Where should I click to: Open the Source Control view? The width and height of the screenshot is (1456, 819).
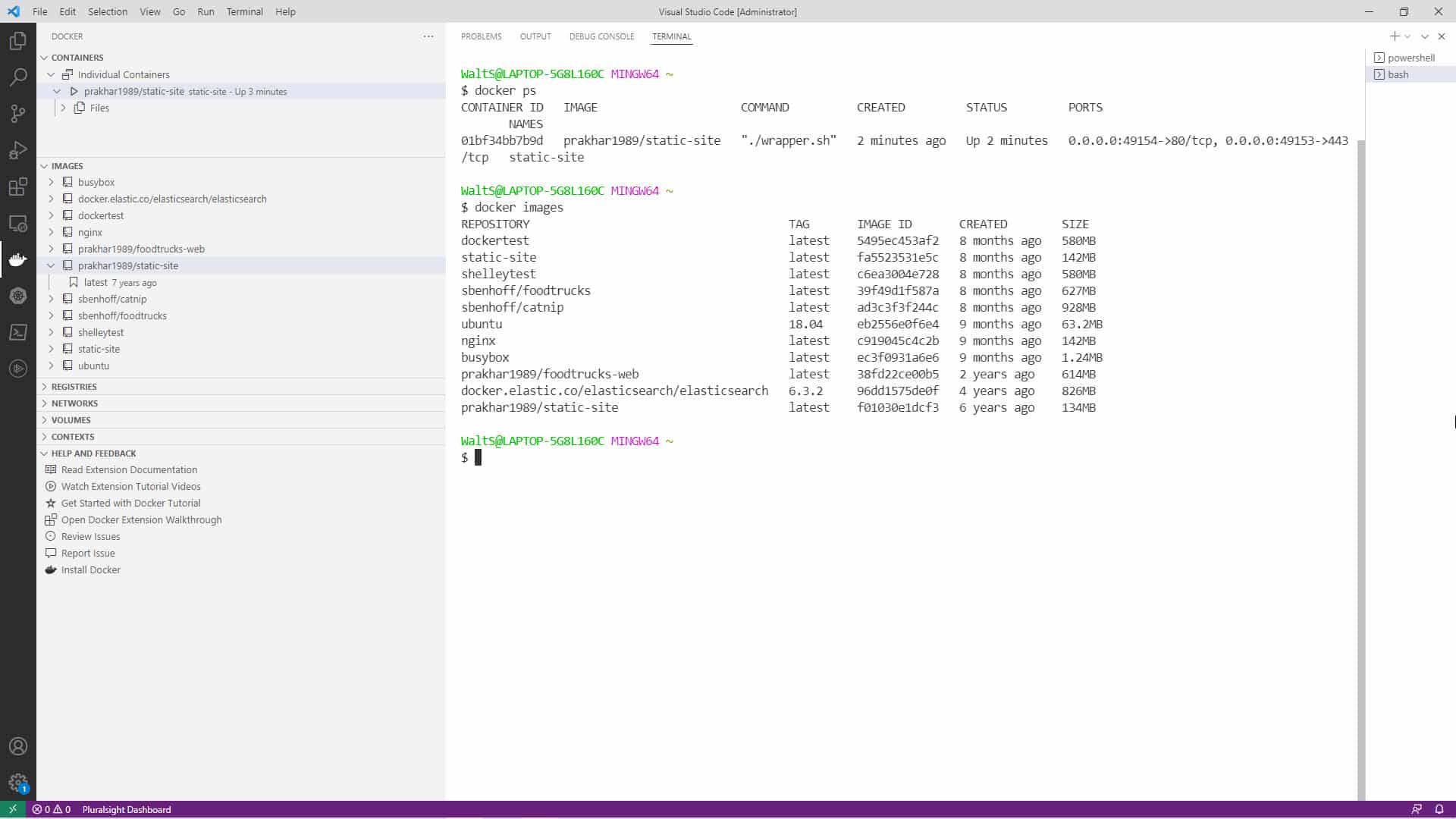(17, 113)
